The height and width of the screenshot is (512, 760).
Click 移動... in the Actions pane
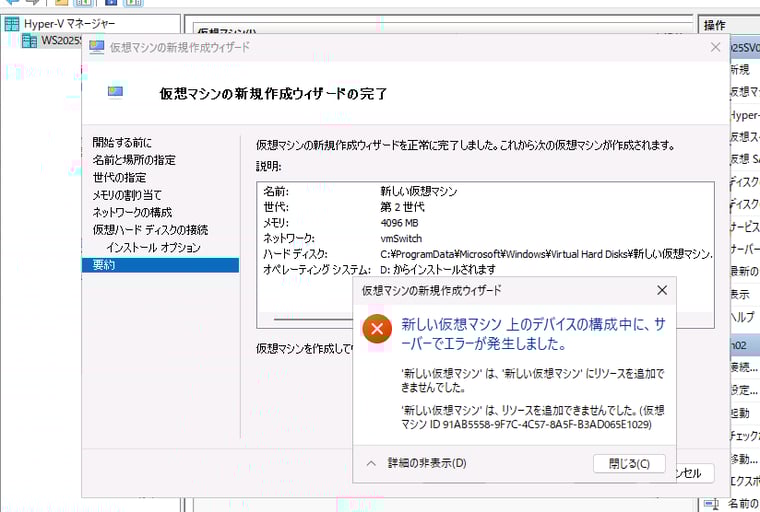[744, 458]
